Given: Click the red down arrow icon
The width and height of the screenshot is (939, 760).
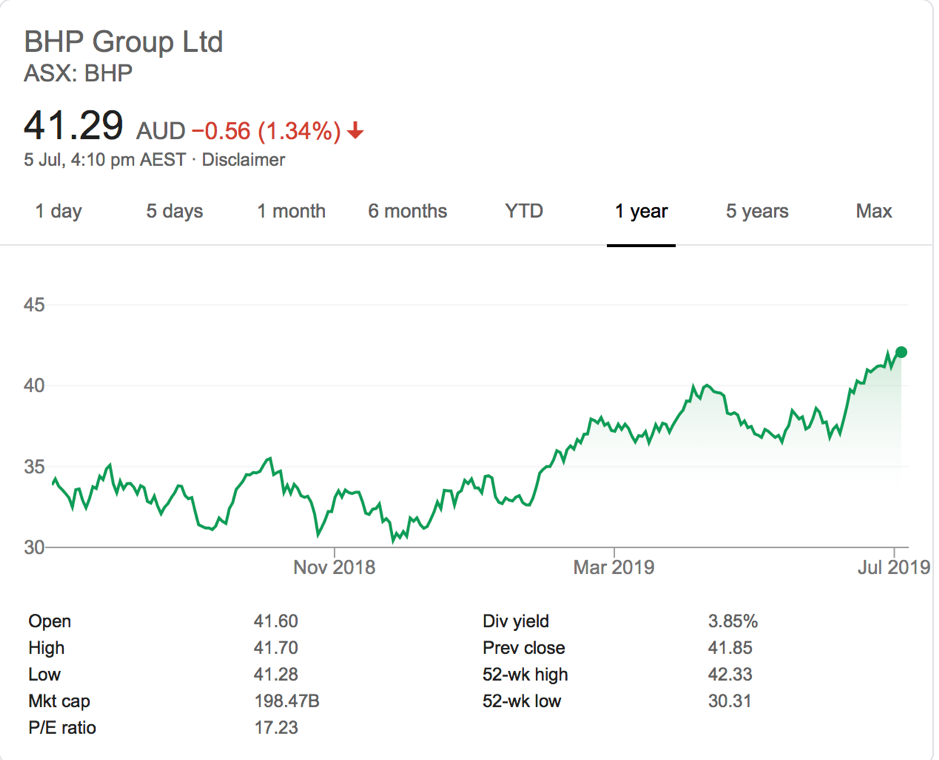Looking at the screenshot, I should tap(356, 131).
